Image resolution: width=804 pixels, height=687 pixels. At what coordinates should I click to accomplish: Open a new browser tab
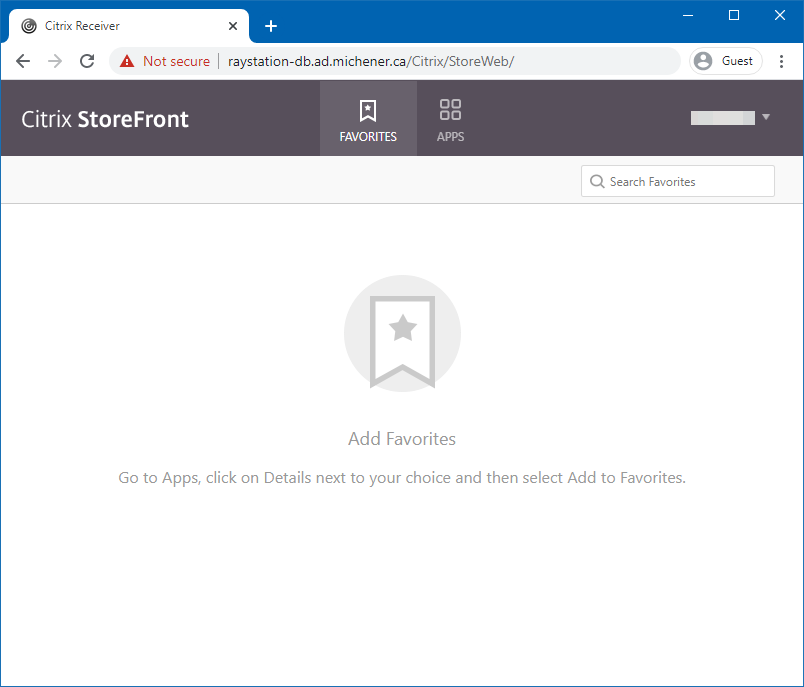point(271,26)
